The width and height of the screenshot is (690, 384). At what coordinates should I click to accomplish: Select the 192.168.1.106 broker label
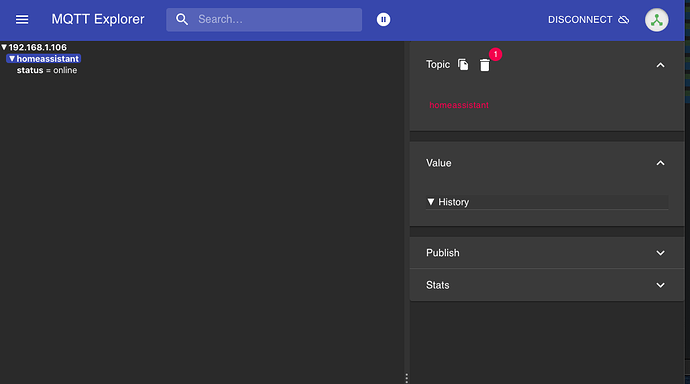[x=37, y=47]
